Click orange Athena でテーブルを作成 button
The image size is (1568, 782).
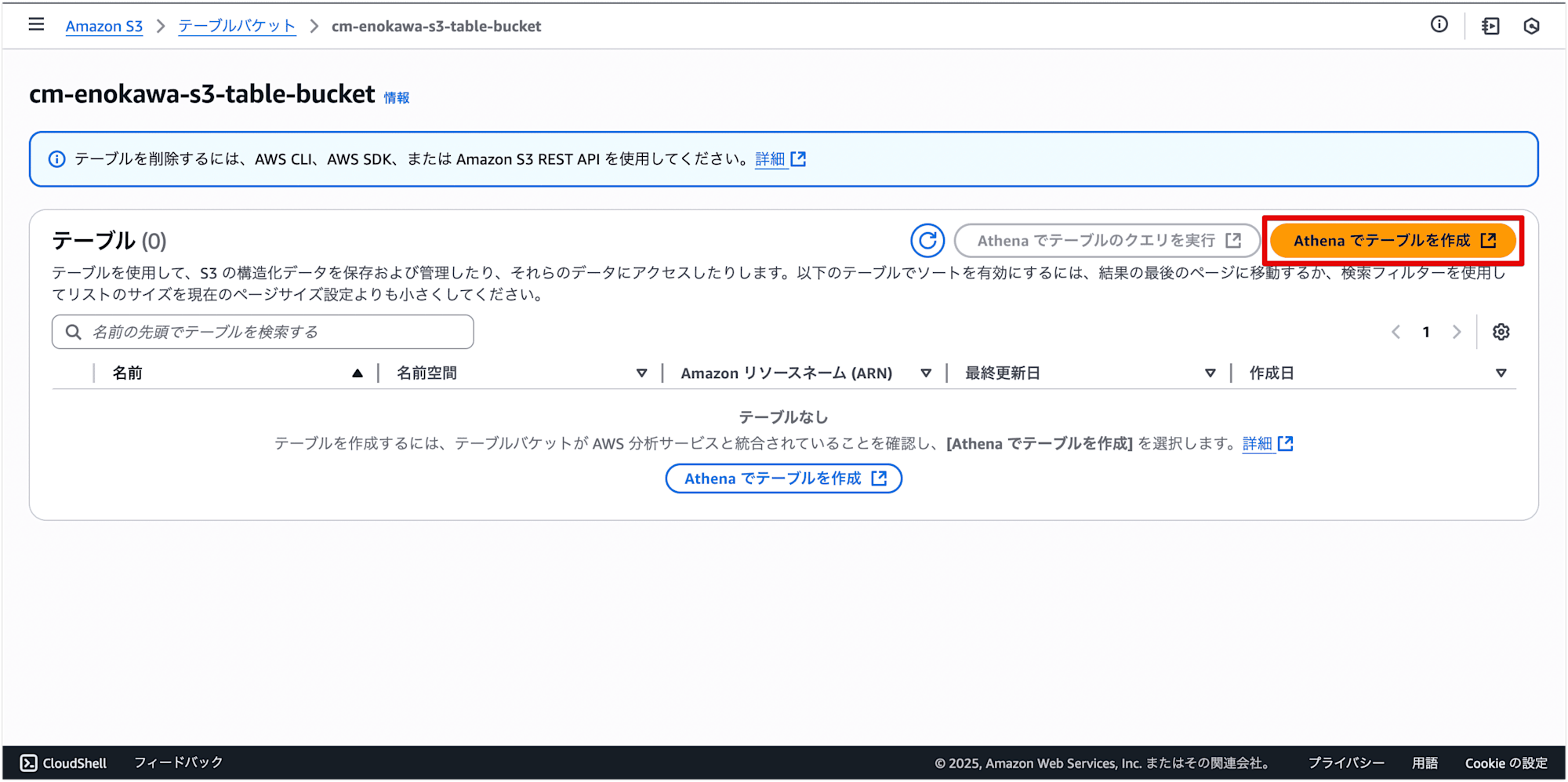1393,241
